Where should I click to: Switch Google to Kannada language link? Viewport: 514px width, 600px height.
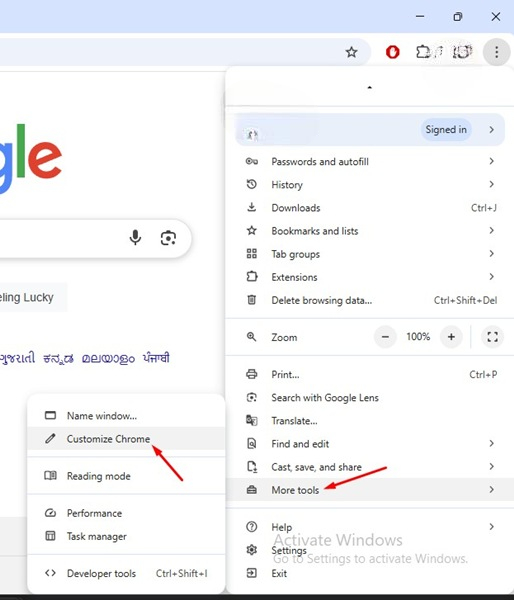(x=58, y=358)
